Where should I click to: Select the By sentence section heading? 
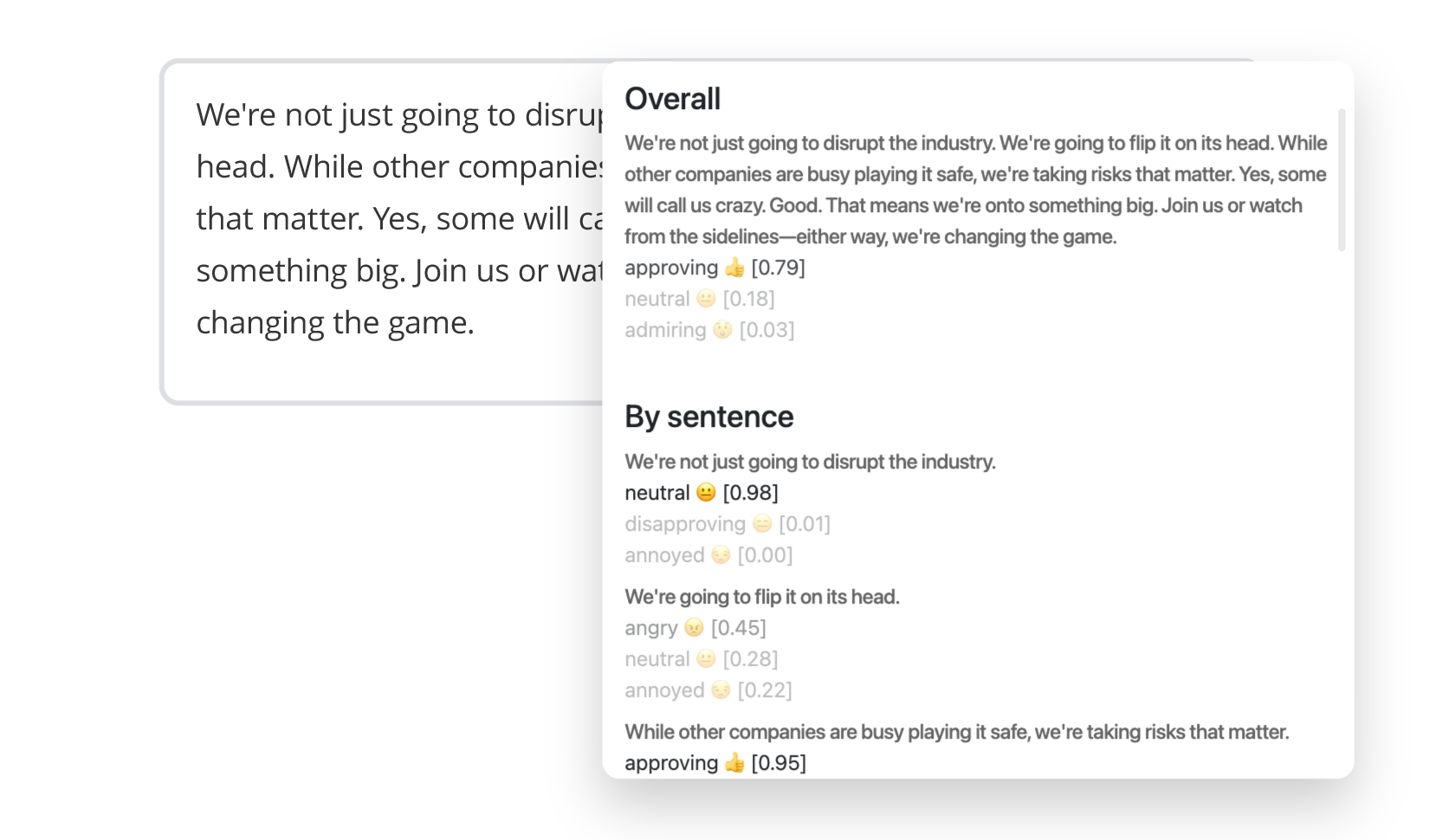point(709,417)
